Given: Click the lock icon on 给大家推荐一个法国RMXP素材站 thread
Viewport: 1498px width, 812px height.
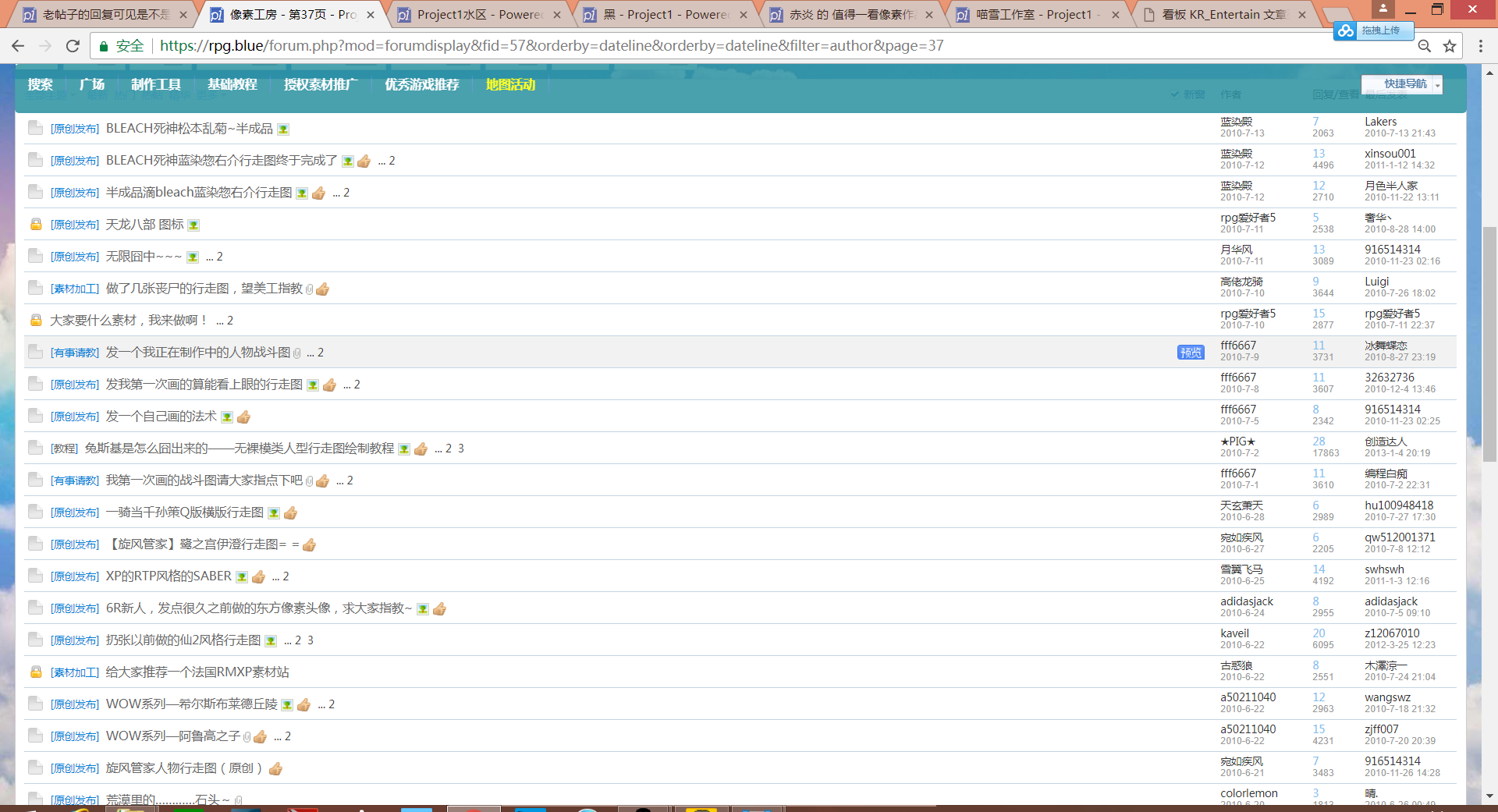Looking at the screenshot, I should point(35,672).
